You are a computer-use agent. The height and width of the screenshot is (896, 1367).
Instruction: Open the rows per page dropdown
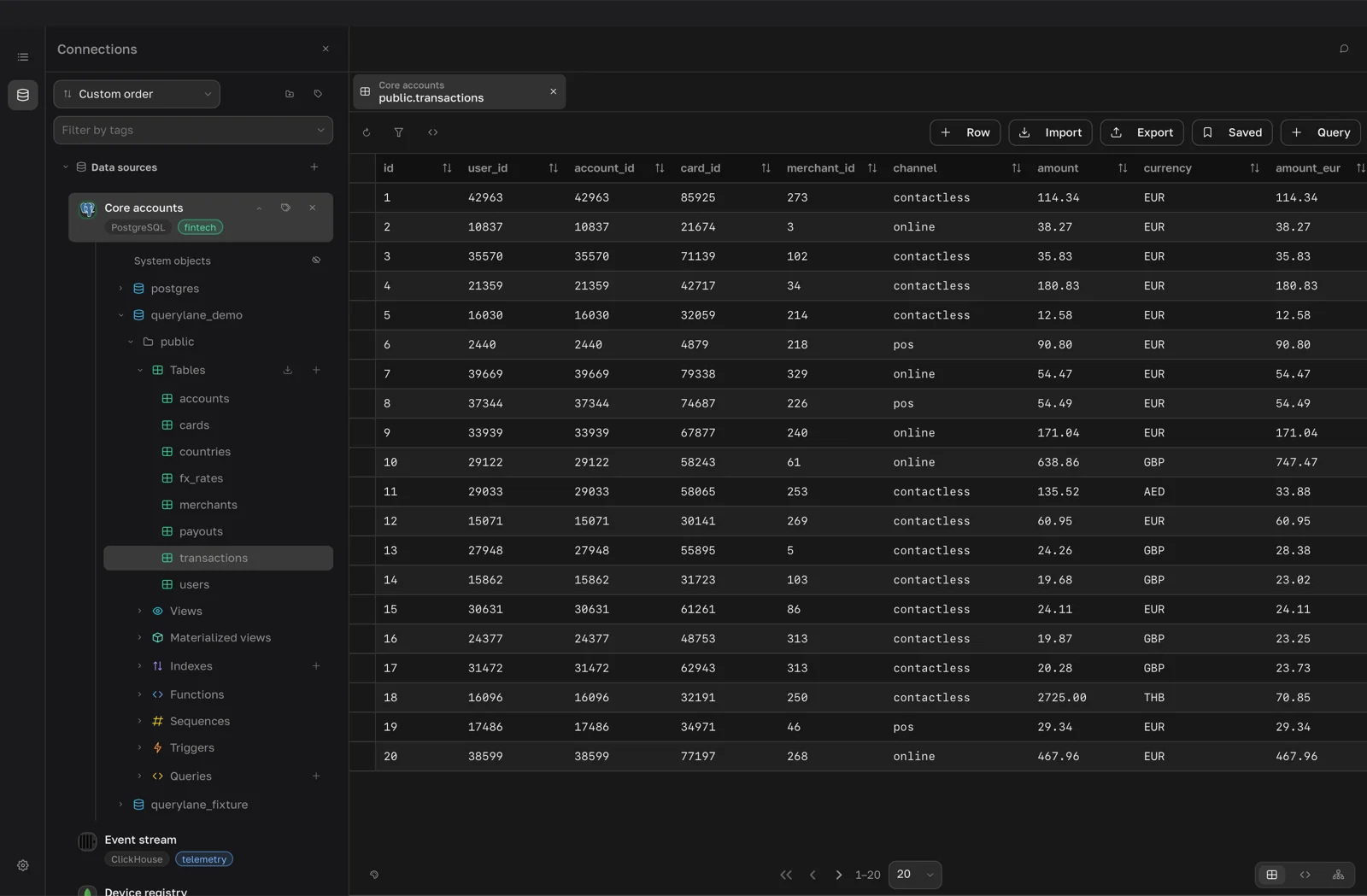click(915, 875)
